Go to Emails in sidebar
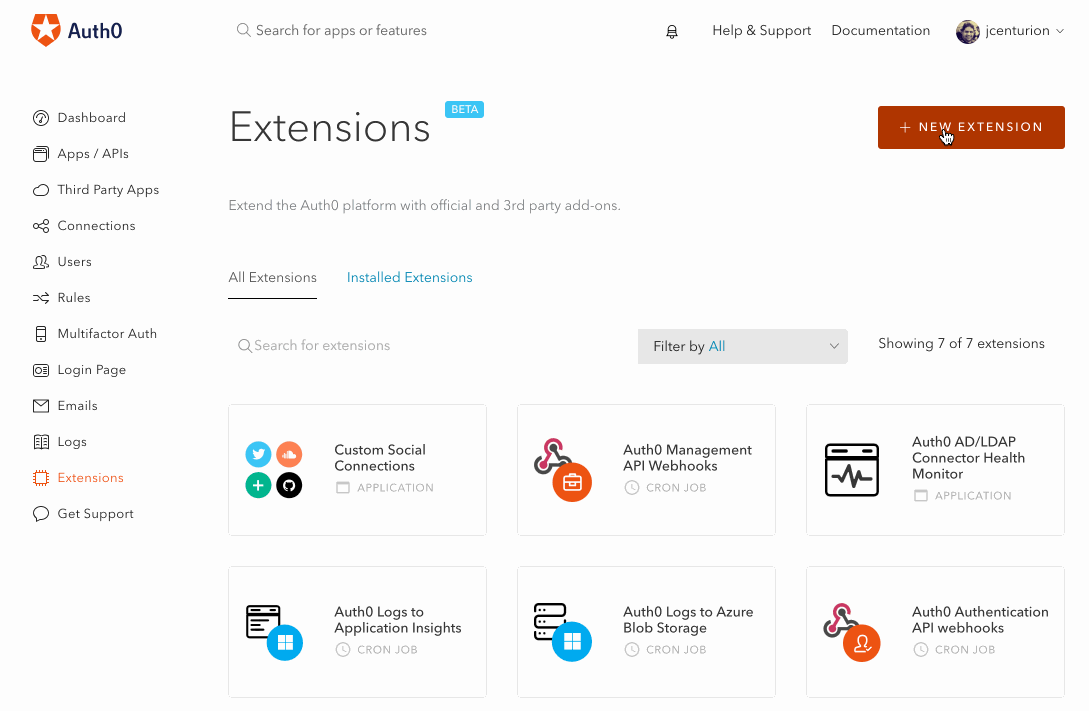The width and height of the screenshot is (1089, 711). click(77, 406)
